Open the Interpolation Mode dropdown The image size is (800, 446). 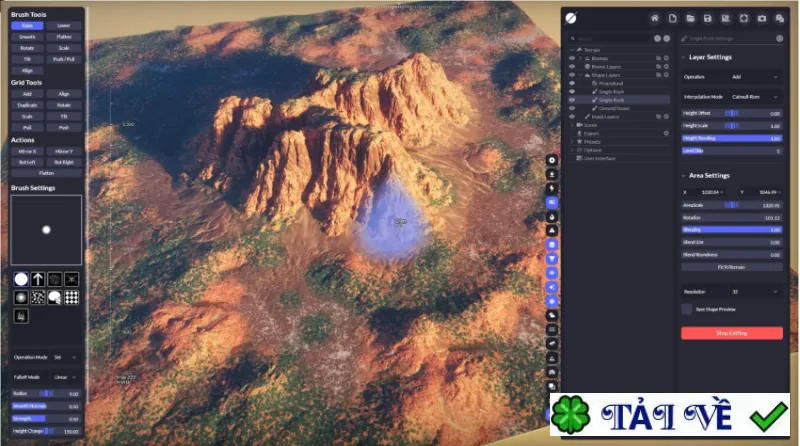point(755,97)
